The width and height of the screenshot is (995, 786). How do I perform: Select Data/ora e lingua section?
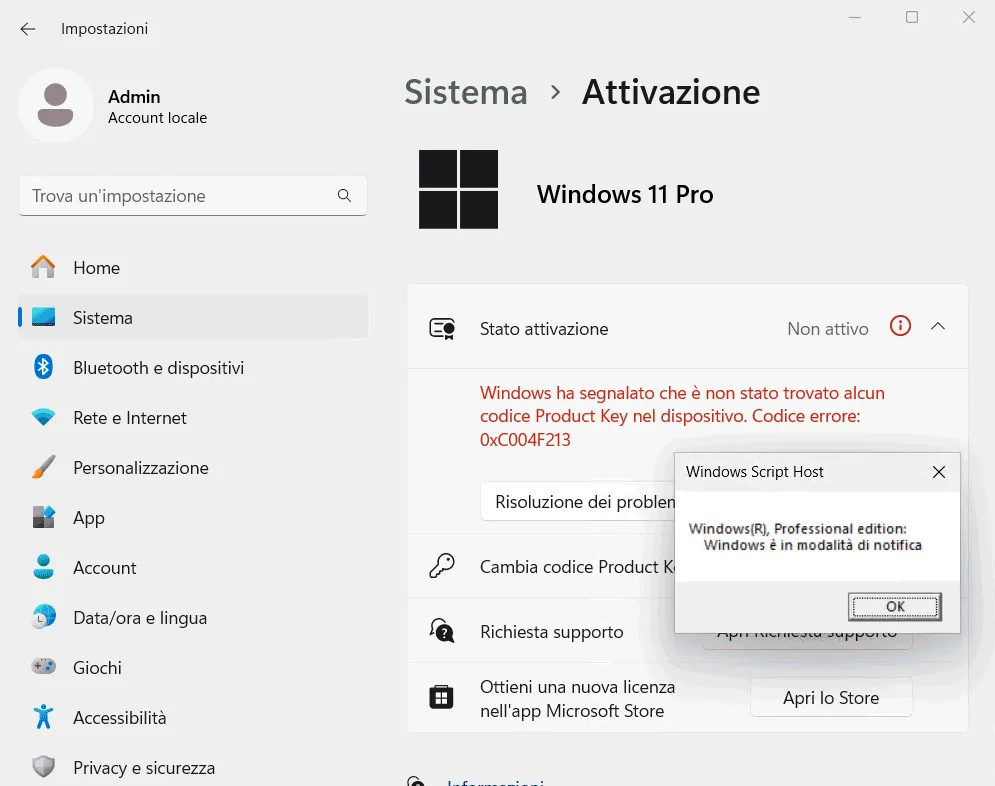tap(139, 618)
